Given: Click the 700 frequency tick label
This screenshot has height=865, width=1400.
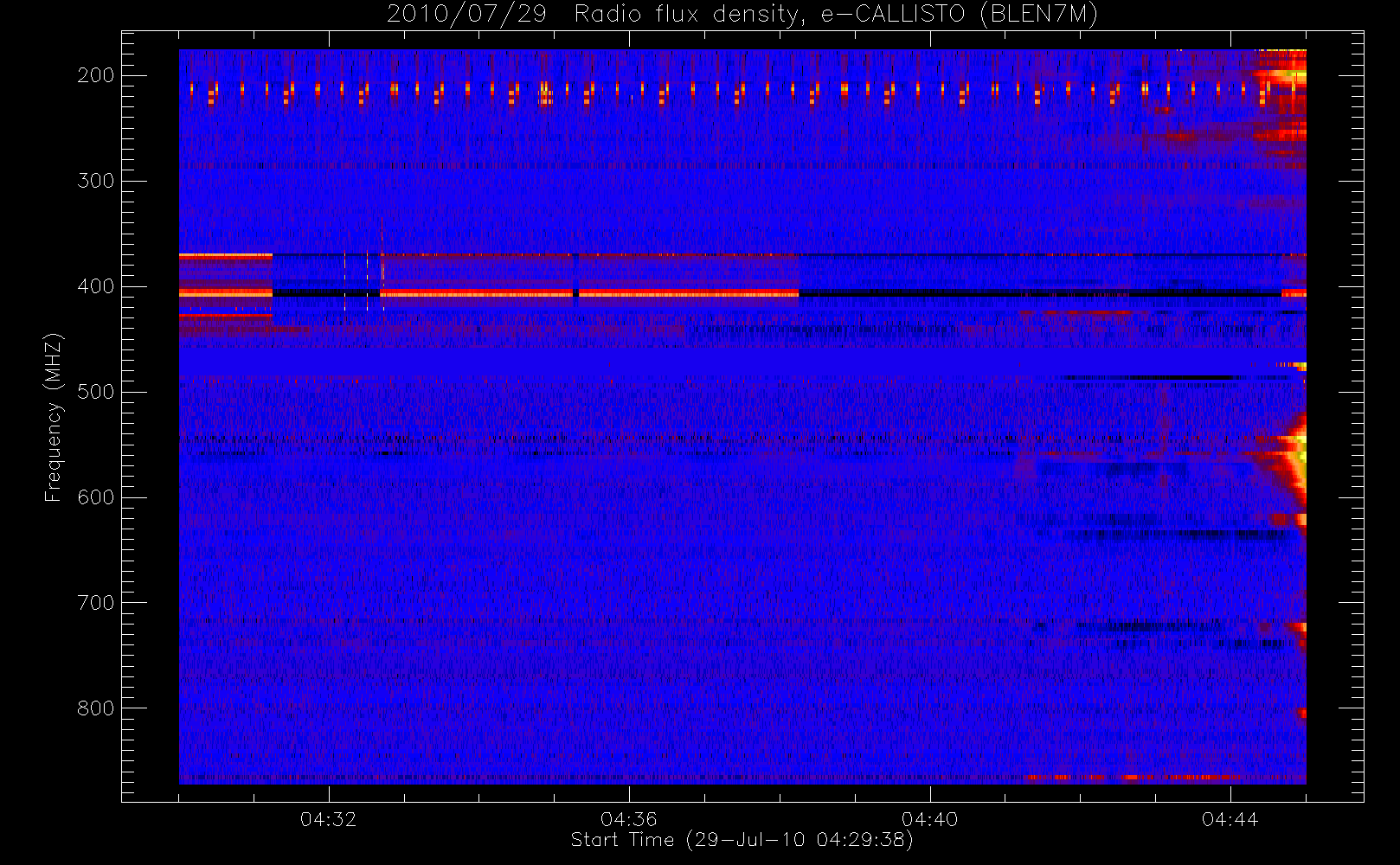Looking at the screenshot, I should point(95,603).
